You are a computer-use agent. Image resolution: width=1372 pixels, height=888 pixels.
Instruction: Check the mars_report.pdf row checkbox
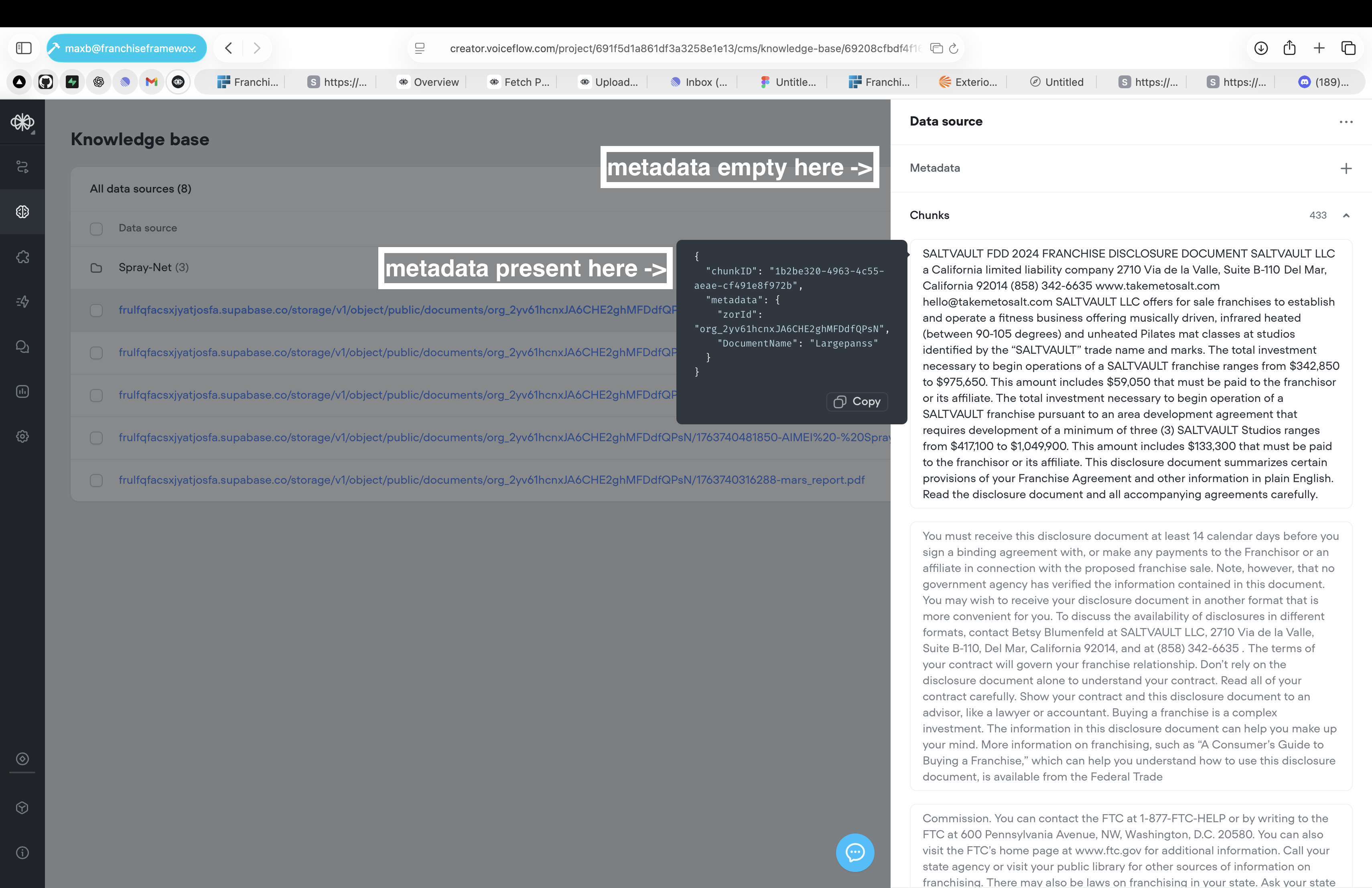click(x=96, y=480)
